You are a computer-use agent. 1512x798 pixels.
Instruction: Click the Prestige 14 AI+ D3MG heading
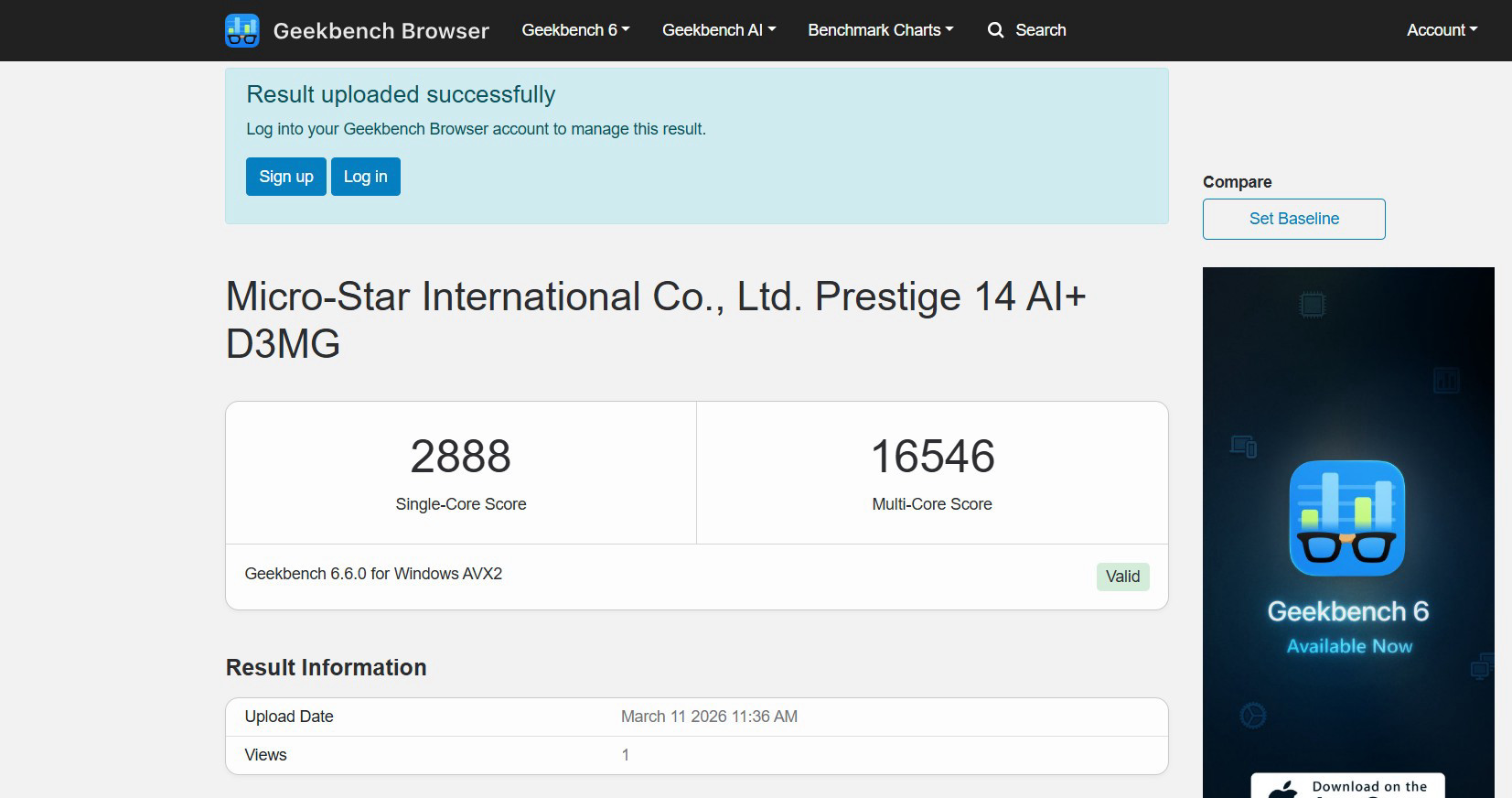pyautogui.click(x=655, y=319)
